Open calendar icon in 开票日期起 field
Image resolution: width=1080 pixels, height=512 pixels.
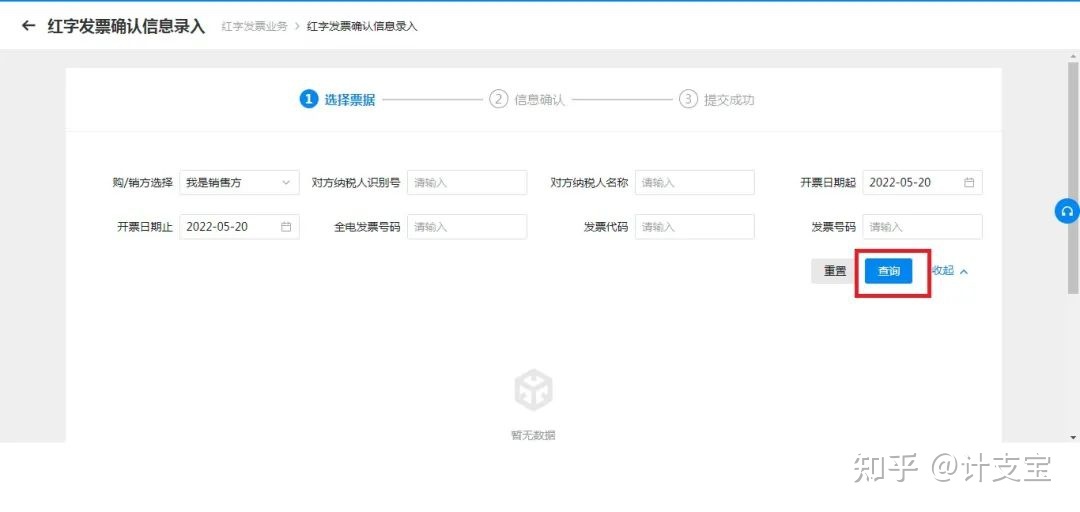click(969, 183)
